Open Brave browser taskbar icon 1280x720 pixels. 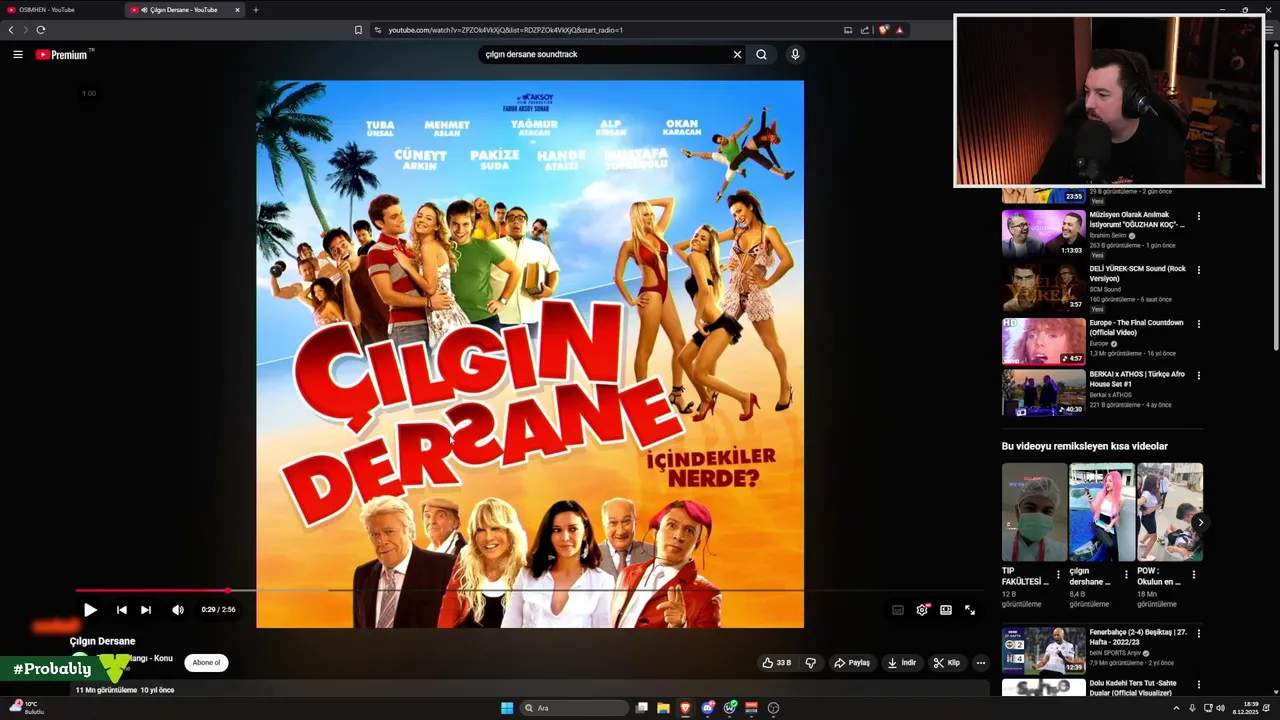685,708
